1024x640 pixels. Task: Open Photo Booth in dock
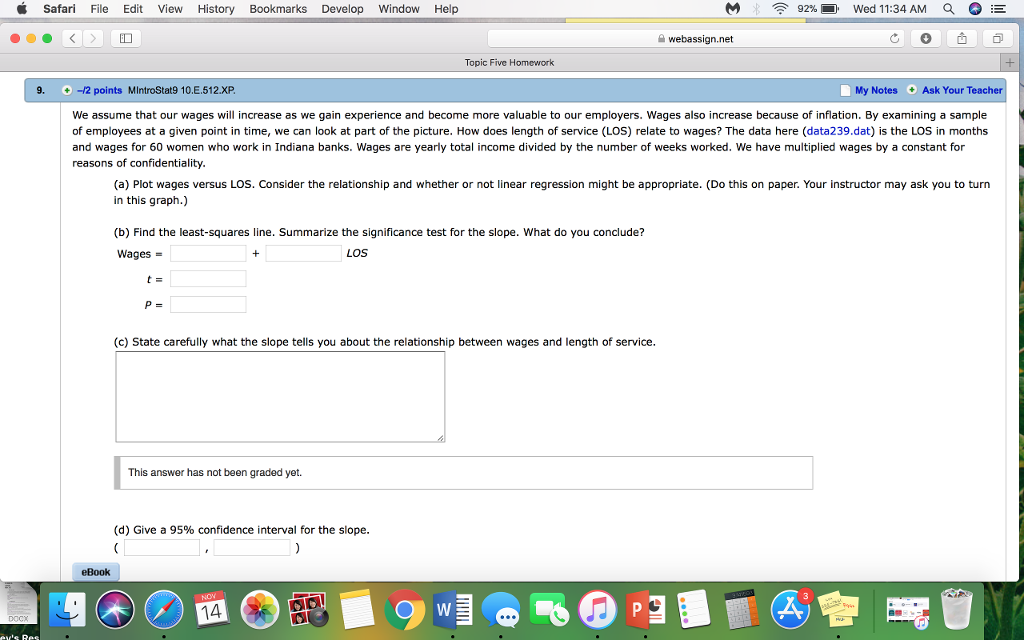308,610
